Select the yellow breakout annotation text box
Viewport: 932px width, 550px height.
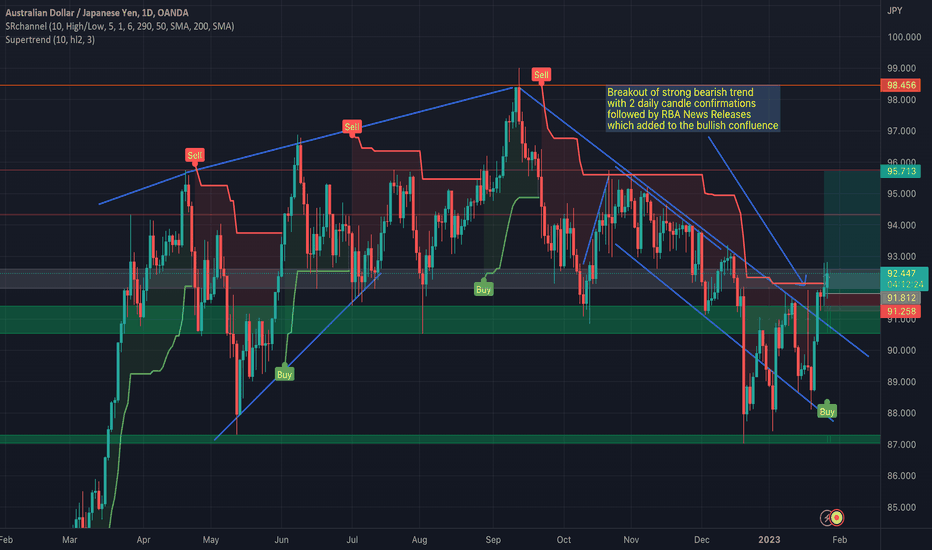coord(692,109)
